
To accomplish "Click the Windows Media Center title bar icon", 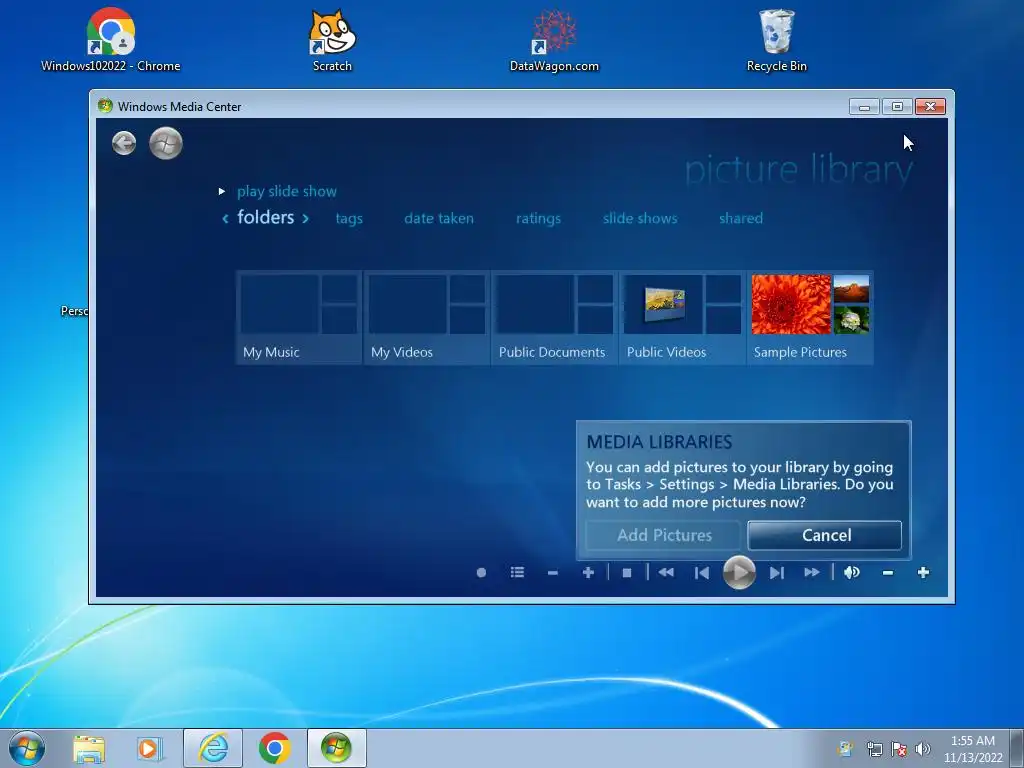I will tap(104, 106).
